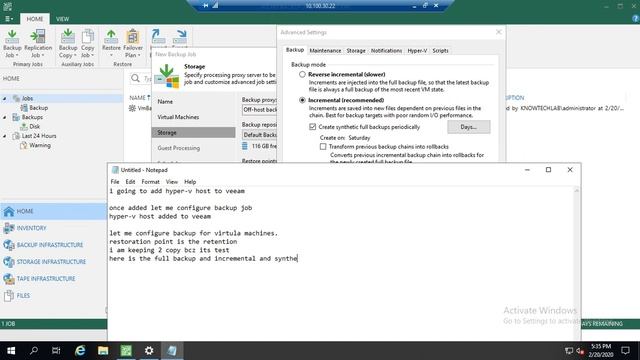This screenshot has width=640, height=360.
Task: Open the Failover Plan ribbon button
Action: tap(133, 44)
